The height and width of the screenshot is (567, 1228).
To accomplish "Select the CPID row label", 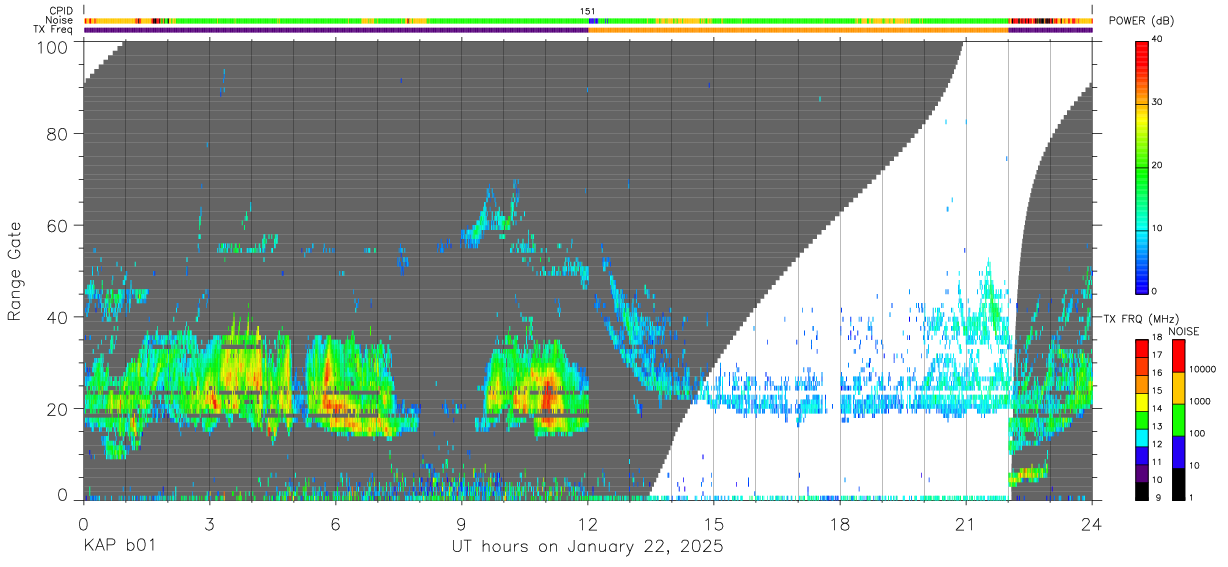I will (x=59, y=10).
